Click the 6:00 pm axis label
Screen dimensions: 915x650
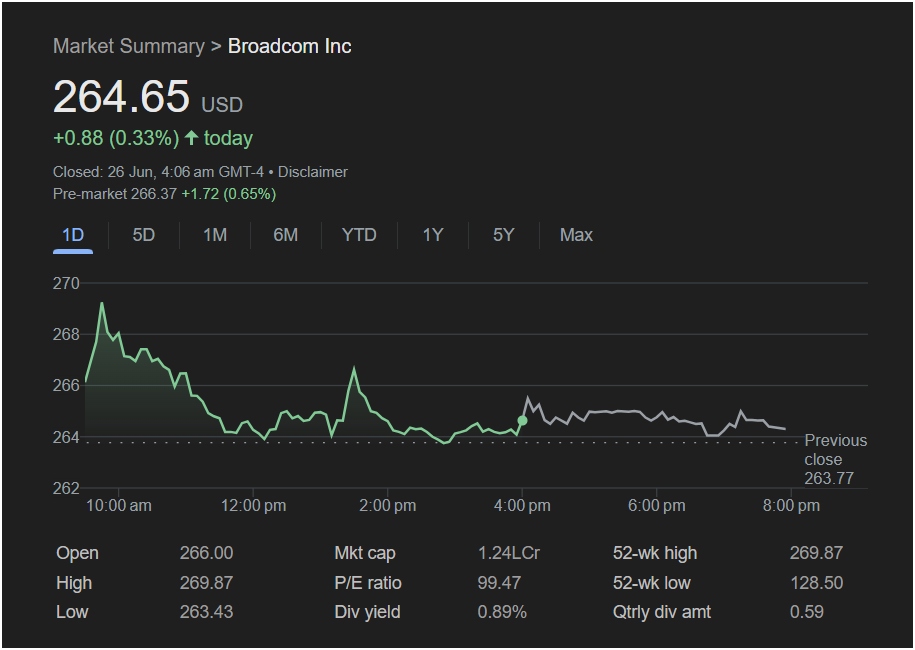(x=656, y=505)
